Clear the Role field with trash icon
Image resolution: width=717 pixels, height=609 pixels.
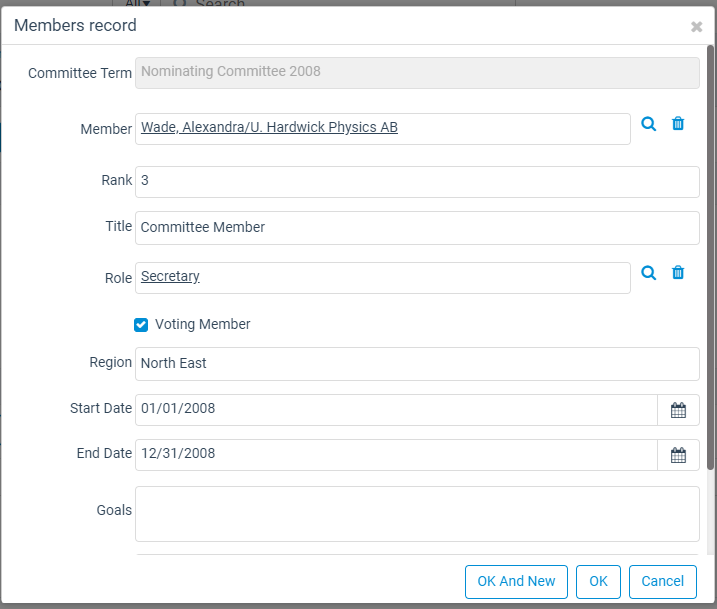pos(678,273)
